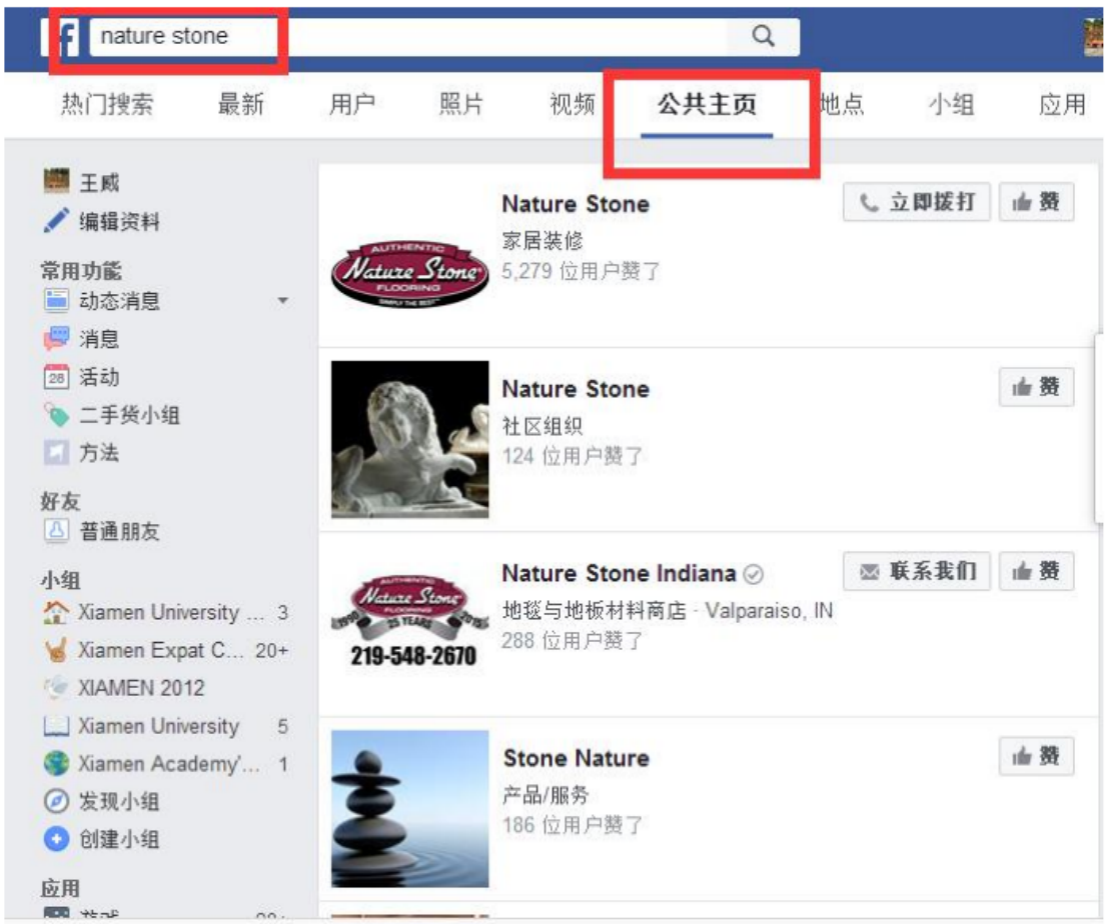Open the Stone Nature page title

[x=575, y=759]
